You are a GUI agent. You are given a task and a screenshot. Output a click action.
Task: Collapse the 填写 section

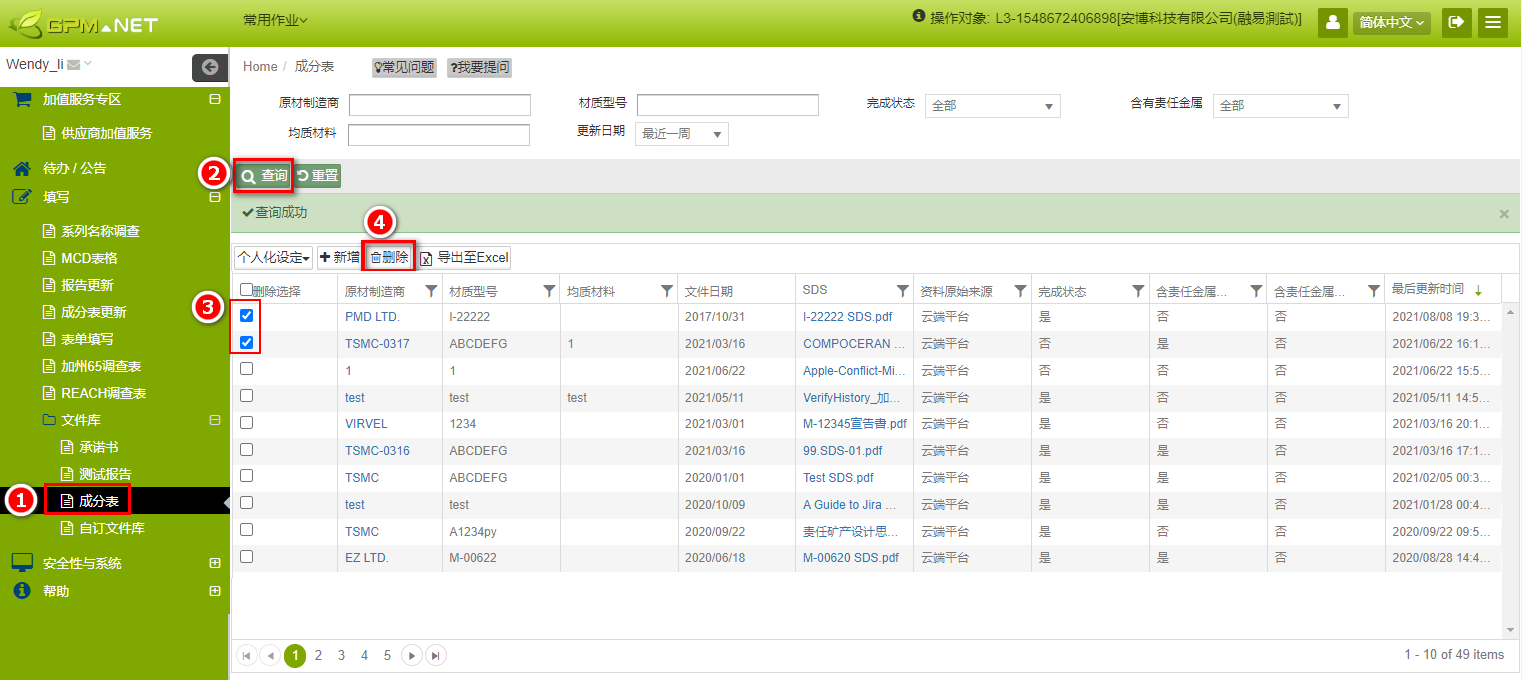[214, 197]
